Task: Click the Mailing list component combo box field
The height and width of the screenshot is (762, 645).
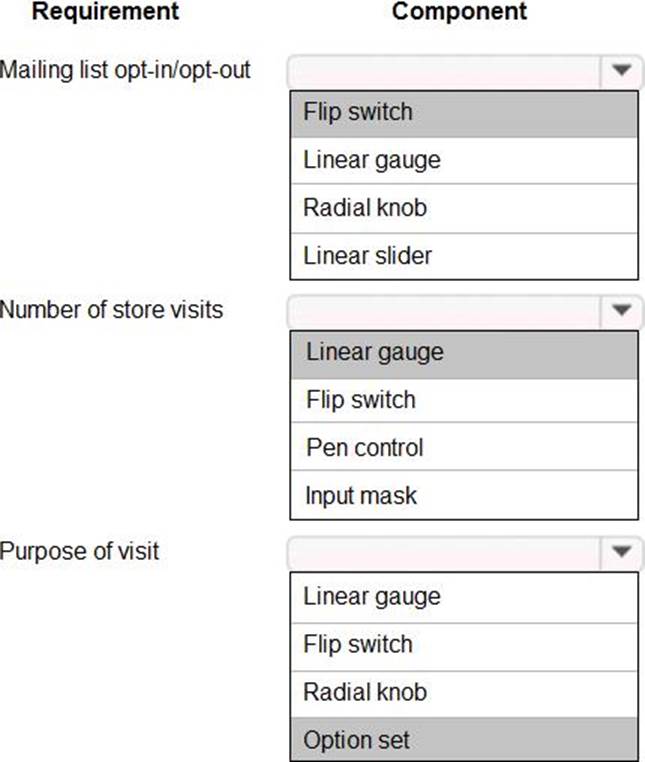Action: pyautogui.click(x=445, y=71)
